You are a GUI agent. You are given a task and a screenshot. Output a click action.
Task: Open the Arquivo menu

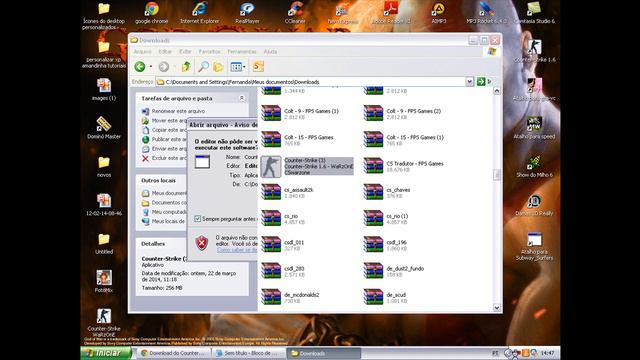coord(142,51)
